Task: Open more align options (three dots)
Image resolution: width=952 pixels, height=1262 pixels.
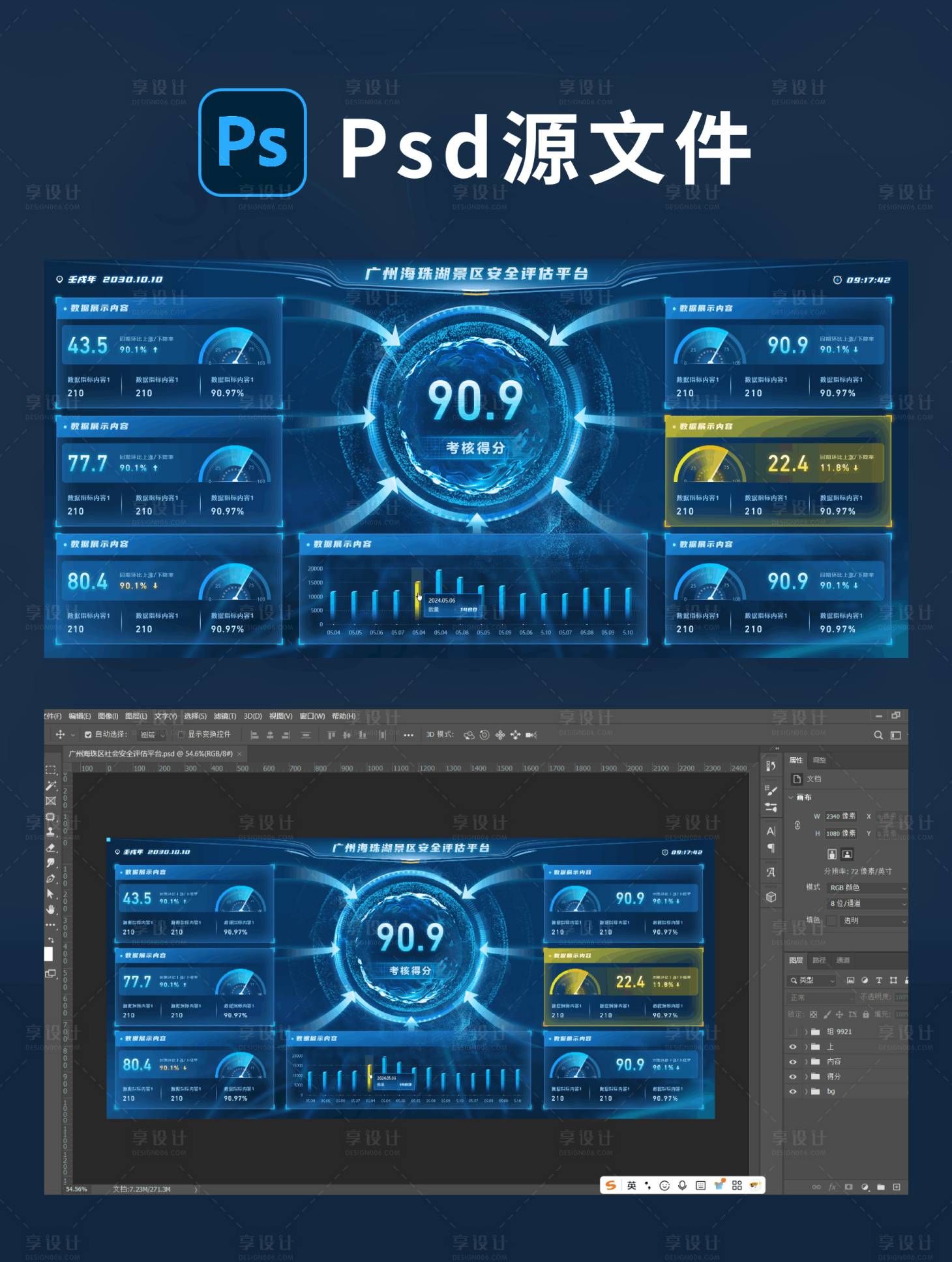Action: pyautogui.click(x=409, y=735)
